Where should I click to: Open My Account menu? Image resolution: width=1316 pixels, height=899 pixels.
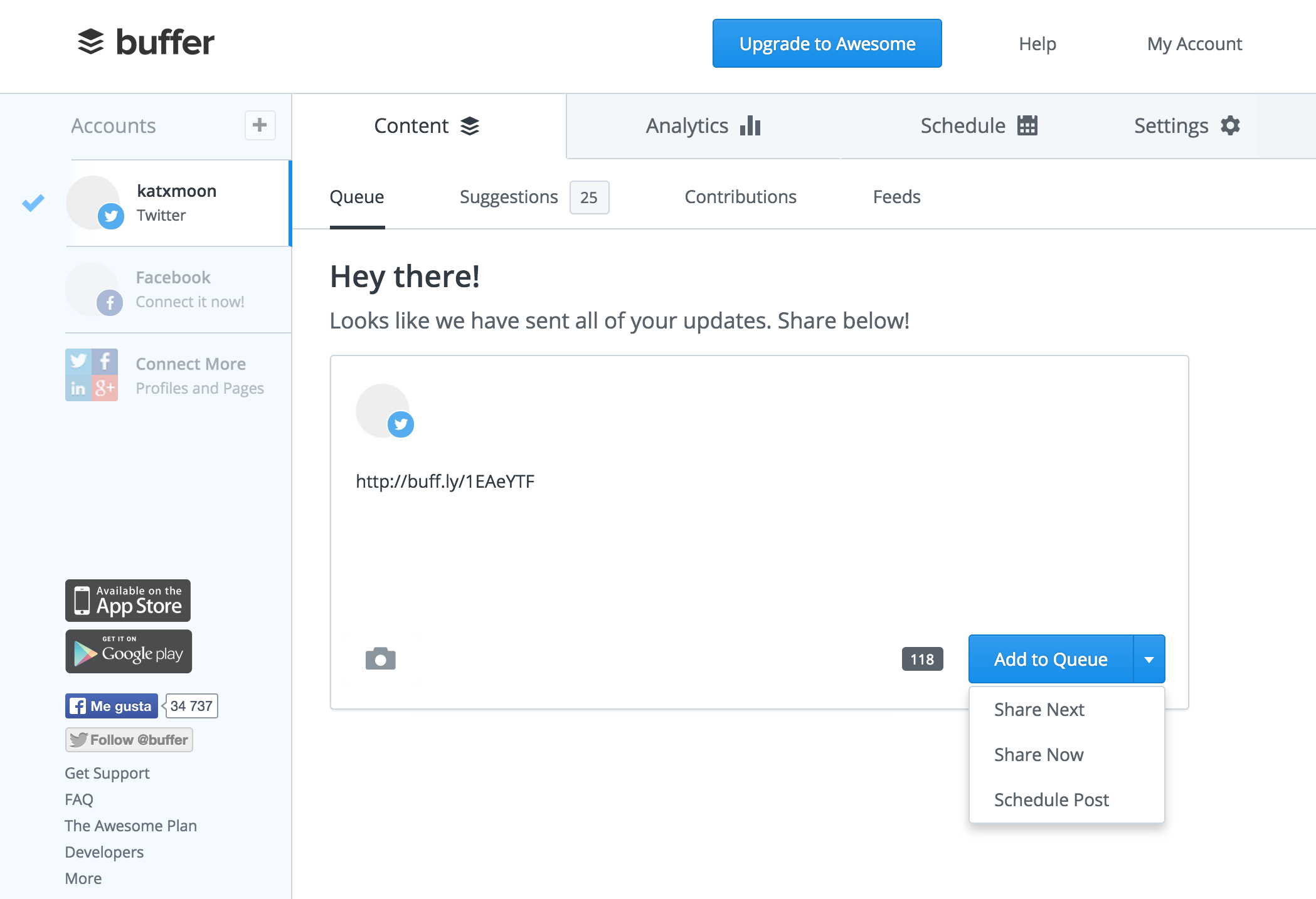(x=1194, y=44)
